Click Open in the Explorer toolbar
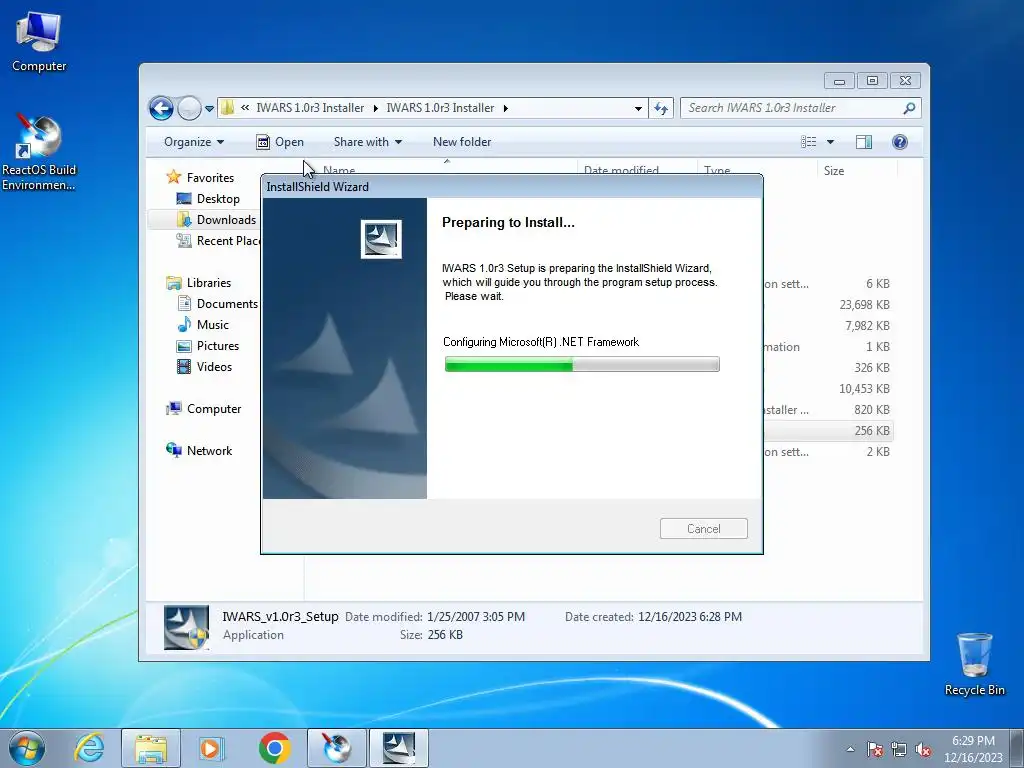Viewport: 1024px width, 768px height. coord(280,142)
